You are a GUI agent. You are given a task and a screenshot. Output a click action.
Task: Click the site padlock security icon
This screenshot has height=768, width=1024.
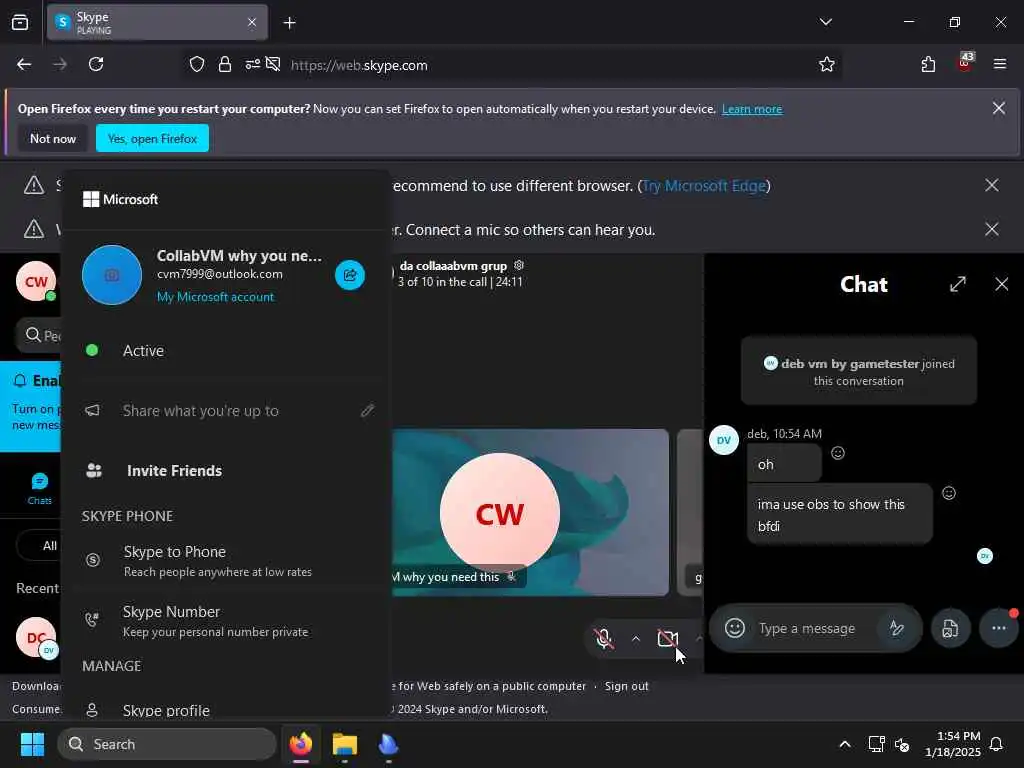pyautogui.click(x=225, y=64)
